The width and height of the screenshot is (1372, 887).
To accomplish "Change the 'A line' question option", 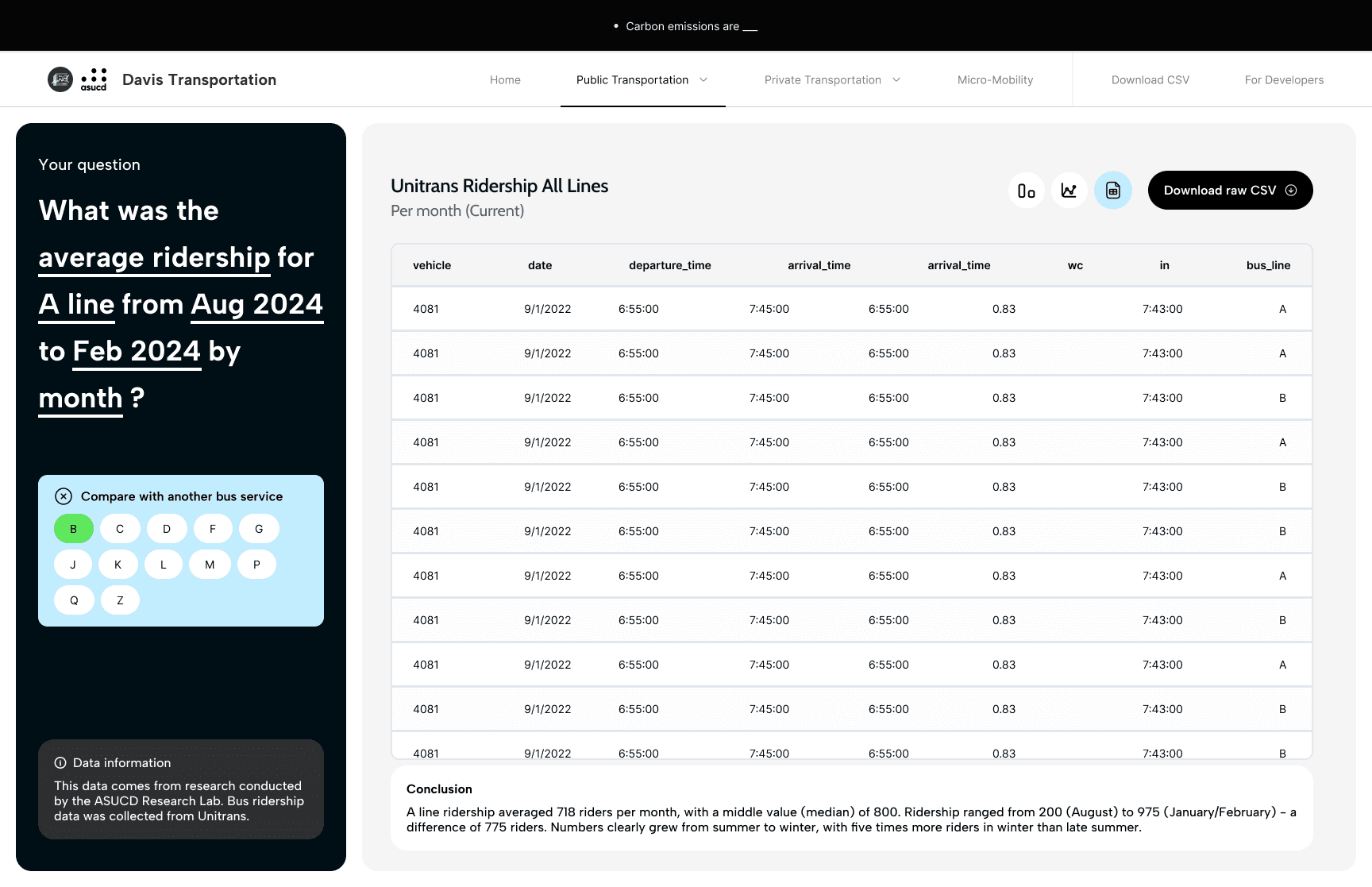I will (x=76, y=305).
